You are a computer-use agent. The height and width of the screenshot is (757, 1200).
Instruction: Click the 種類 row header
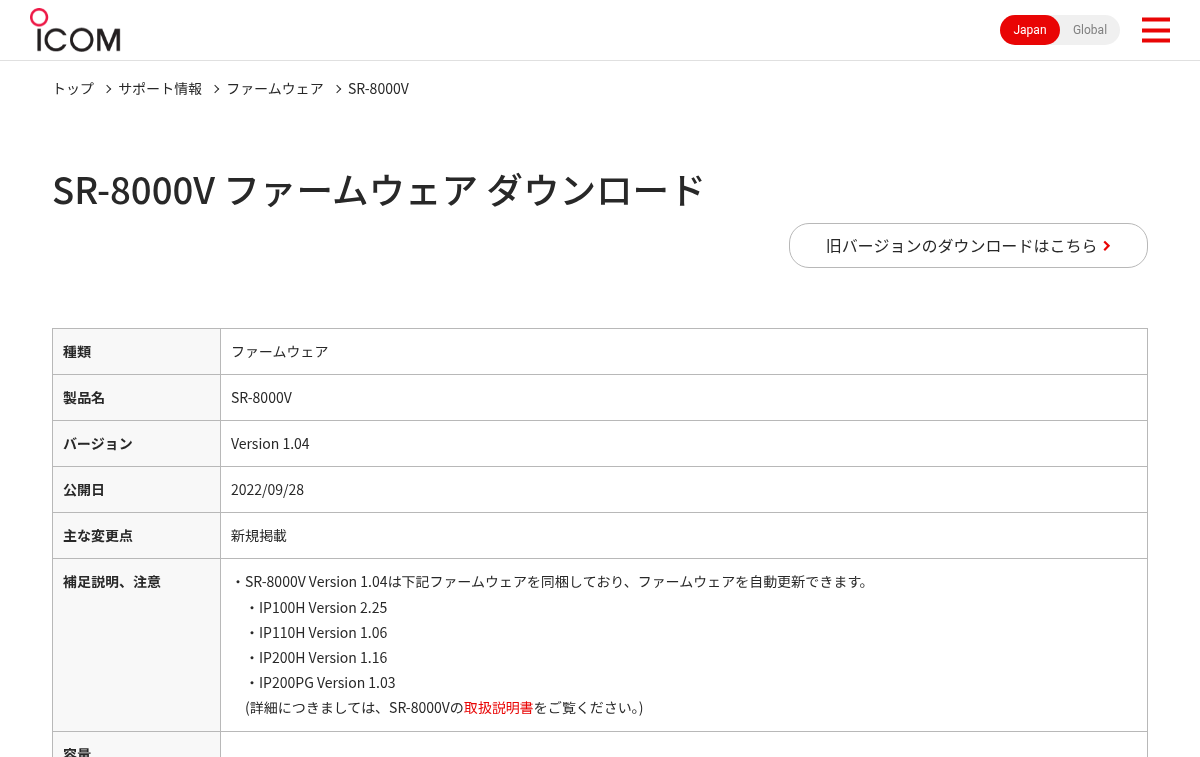click(x=136, y=351)
